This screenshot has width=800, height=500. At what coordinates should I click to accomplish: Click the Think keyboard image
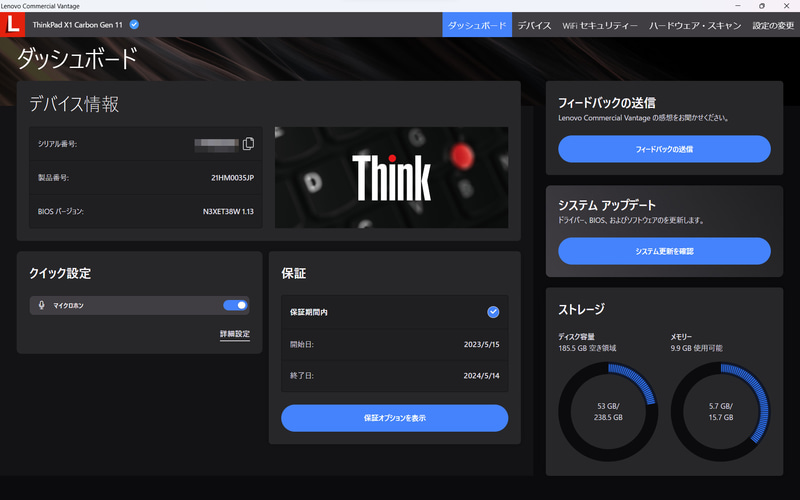point(391,178)
